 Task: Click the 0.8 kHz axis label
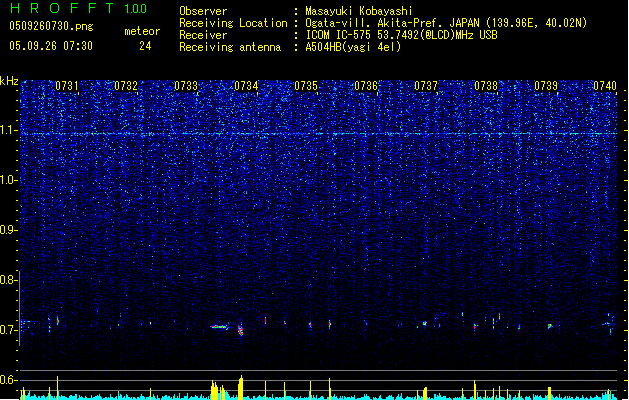coord(9,280)
